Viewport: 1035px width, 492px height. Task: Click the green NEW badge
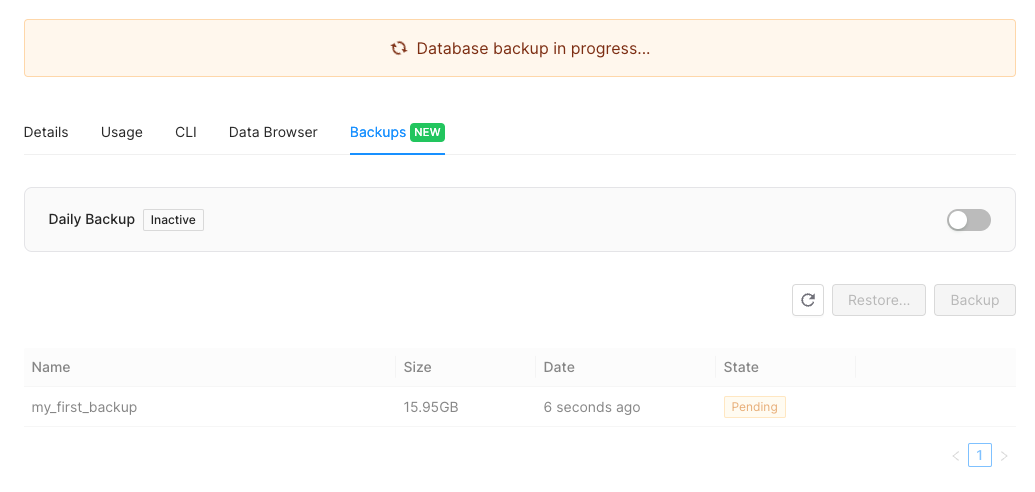(428, 132)
